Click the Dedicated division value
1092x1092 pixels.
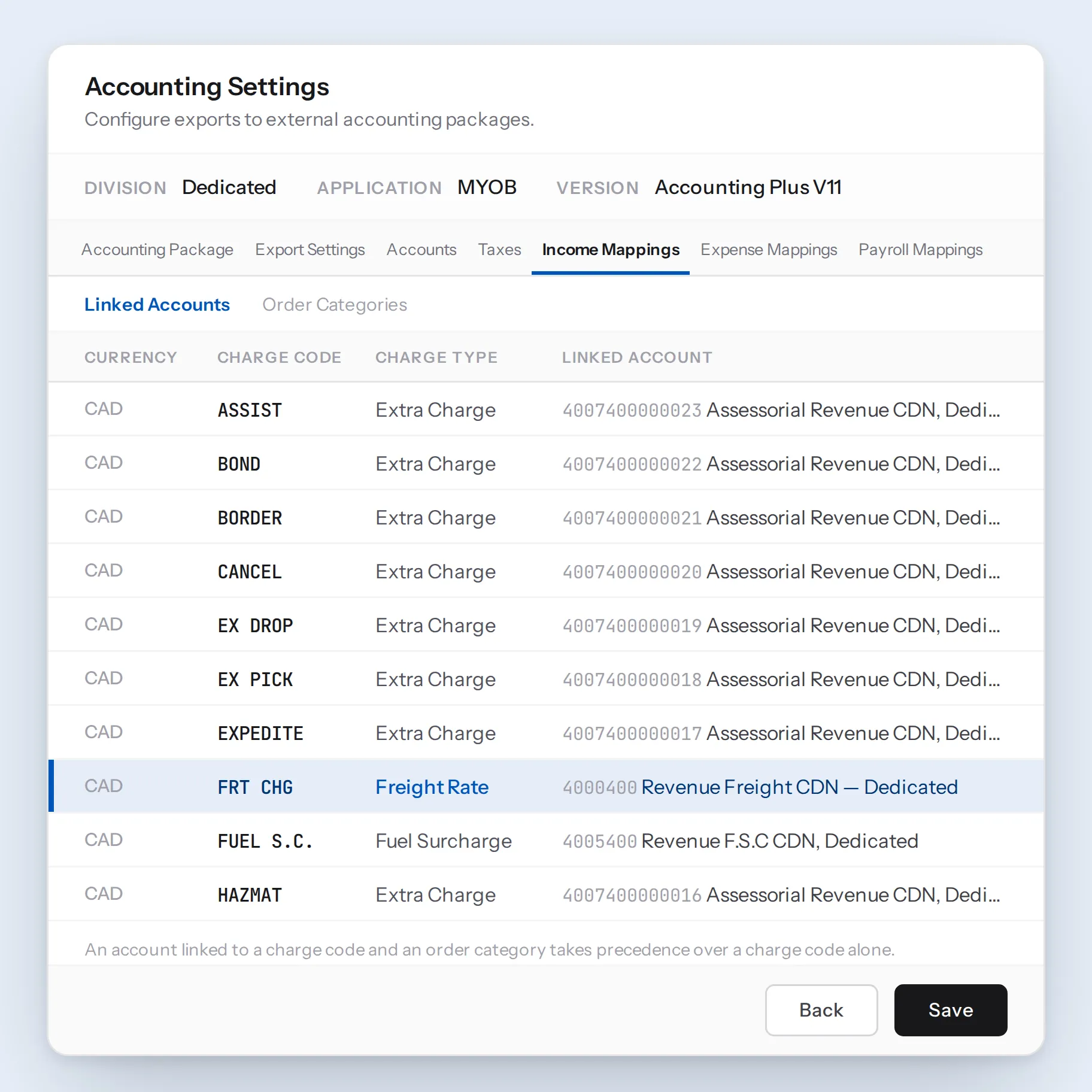(x=229, y=187)
